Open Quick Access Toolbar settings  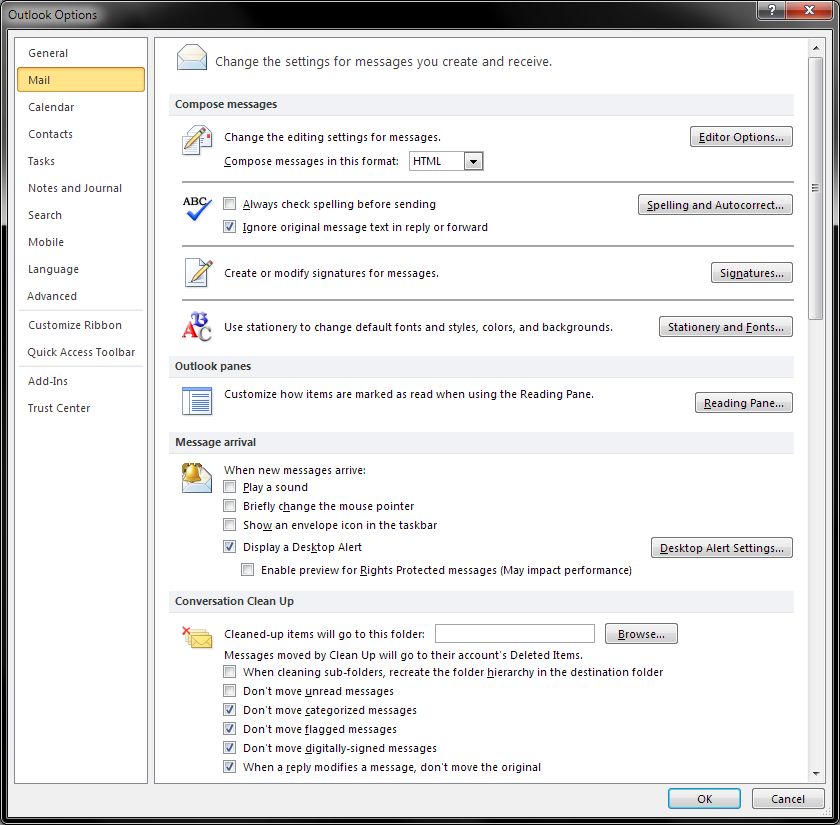pos(80,352)
